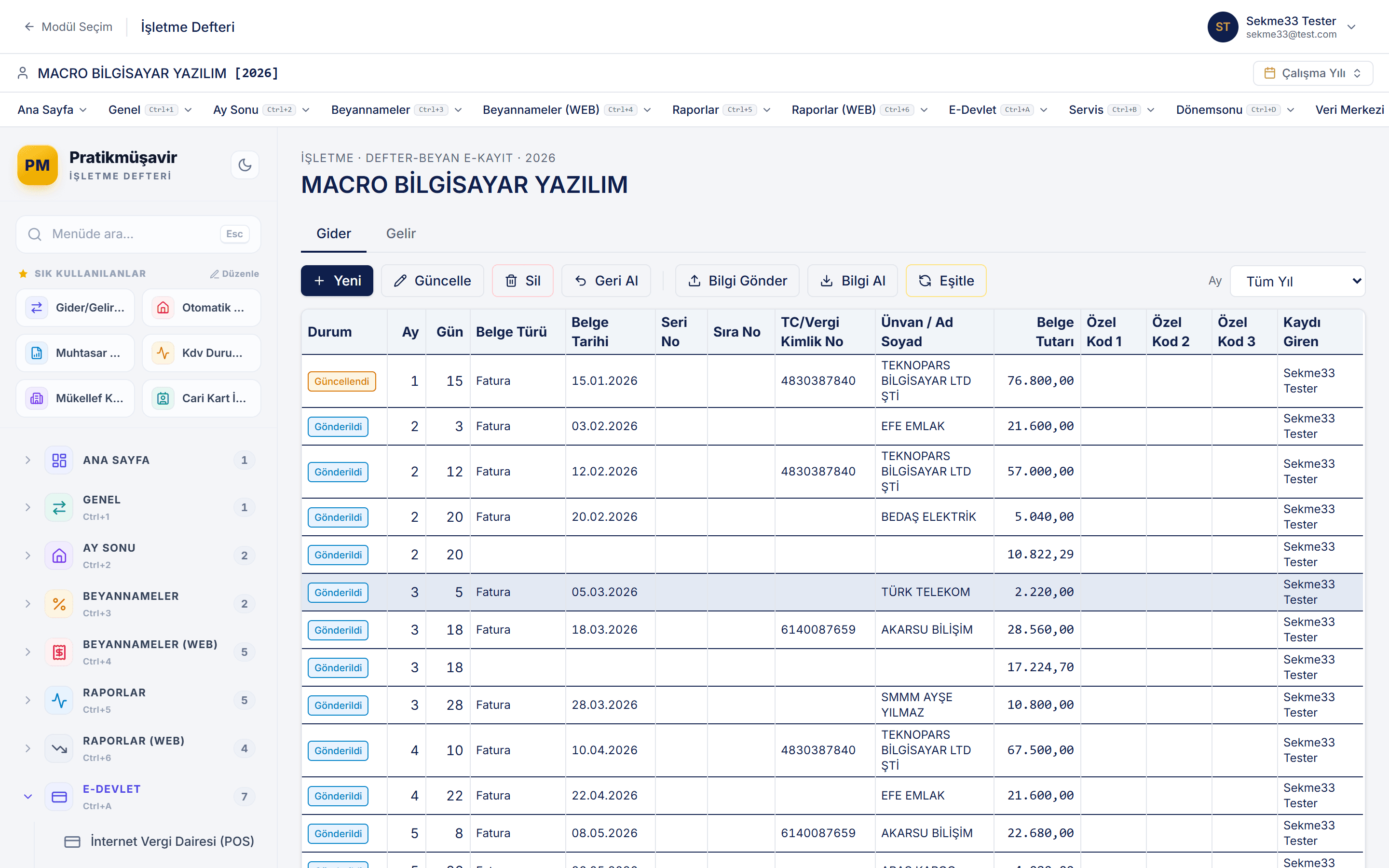The image size is (1389, 868).
Task: Click the Düzenle link in favorites
Action: [234, 274]
